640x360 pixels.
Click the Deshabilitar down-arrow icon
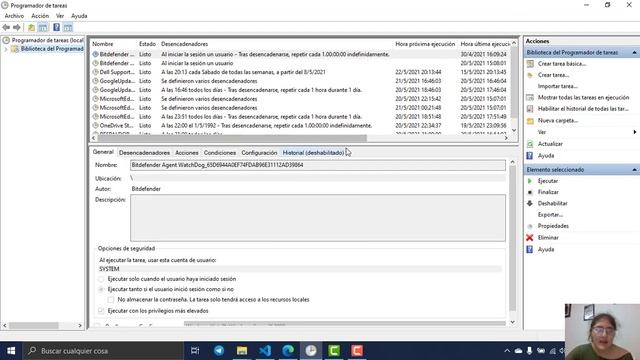tap(530, 203)
